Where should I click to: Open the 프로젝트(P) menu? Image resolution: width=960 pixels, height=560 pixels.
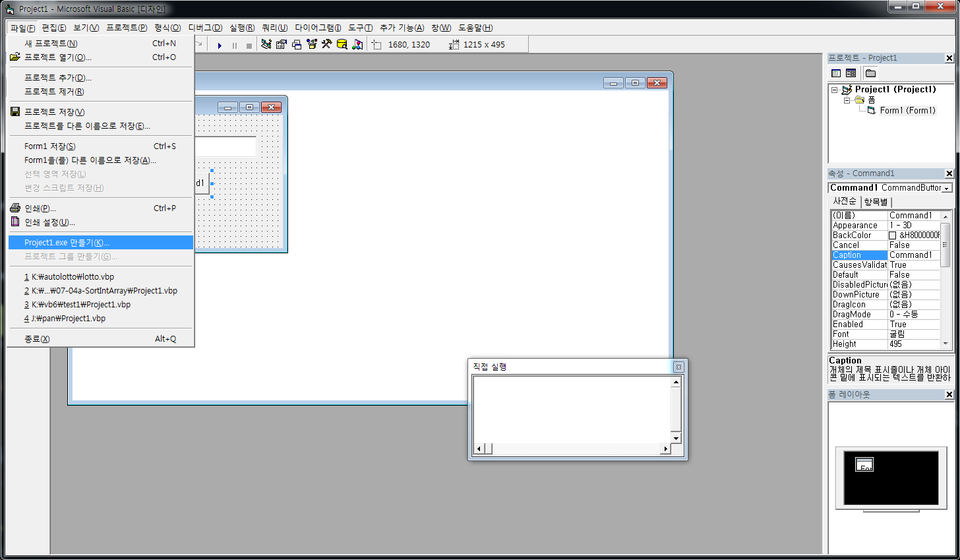(x=127, y=28)
